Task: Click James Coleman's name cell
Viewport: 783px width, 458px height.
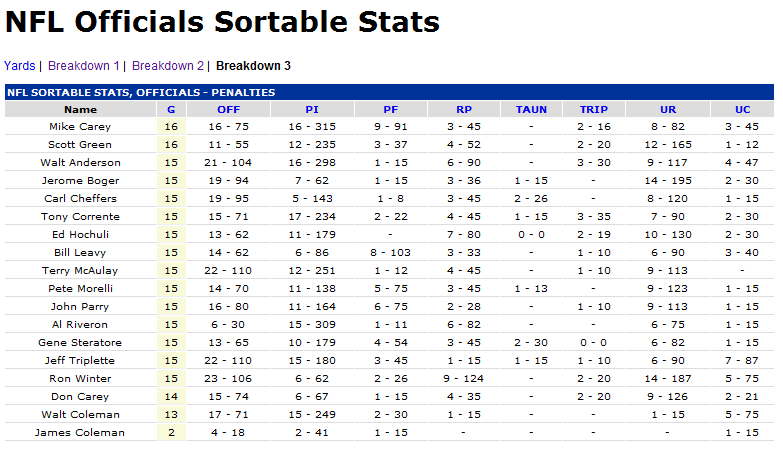Action: (80, 433)
